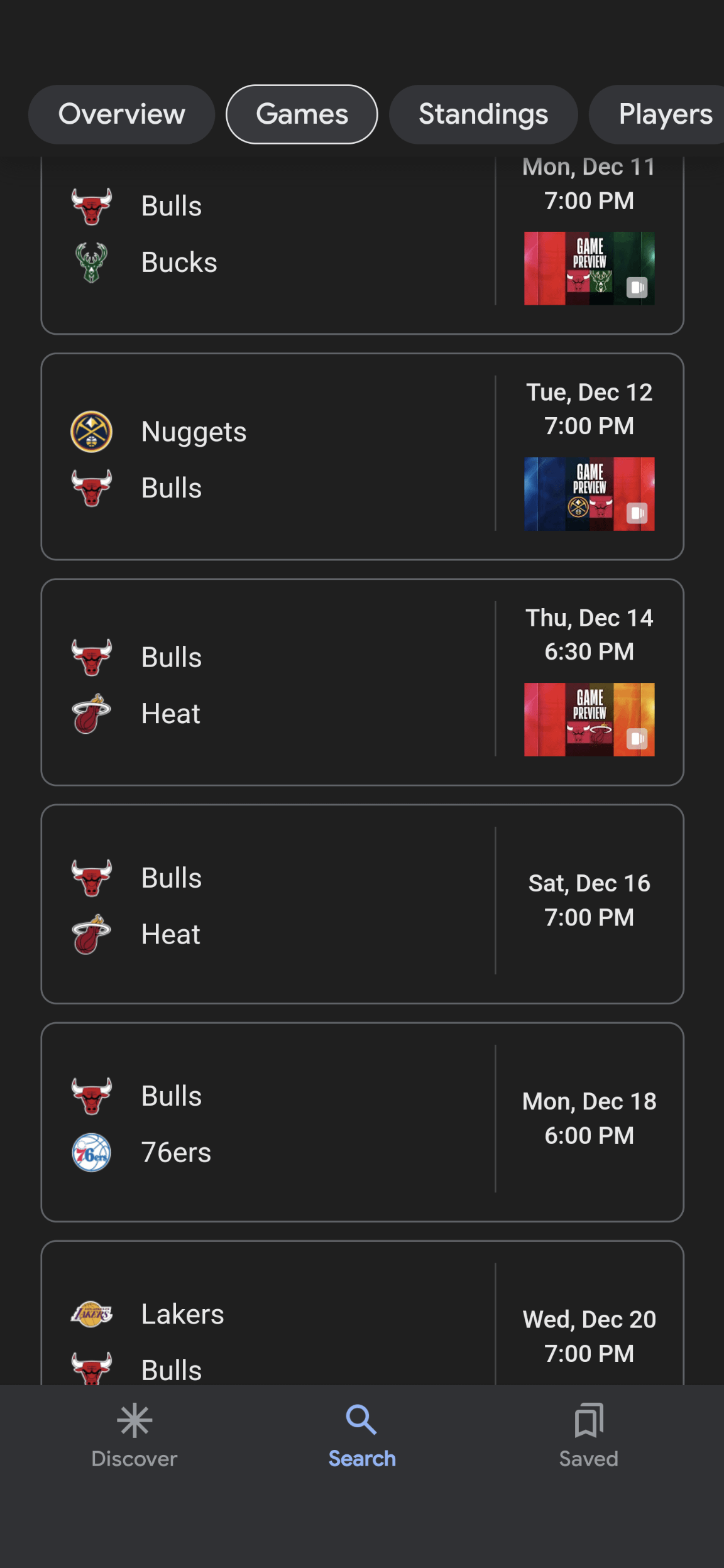Play Bulls vs Bucks game preview
724x1568 pixels.
coord(589,268)
